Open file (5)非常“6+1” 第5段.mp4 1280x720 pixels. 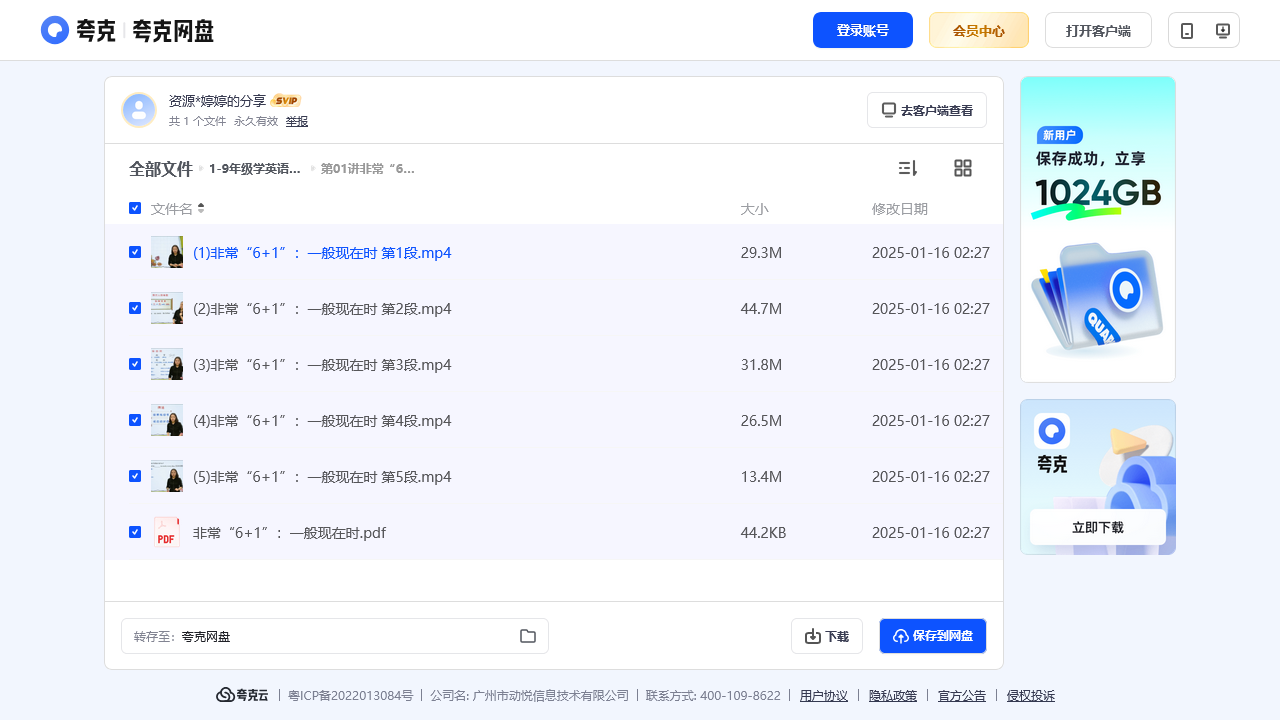click(322, 477)
